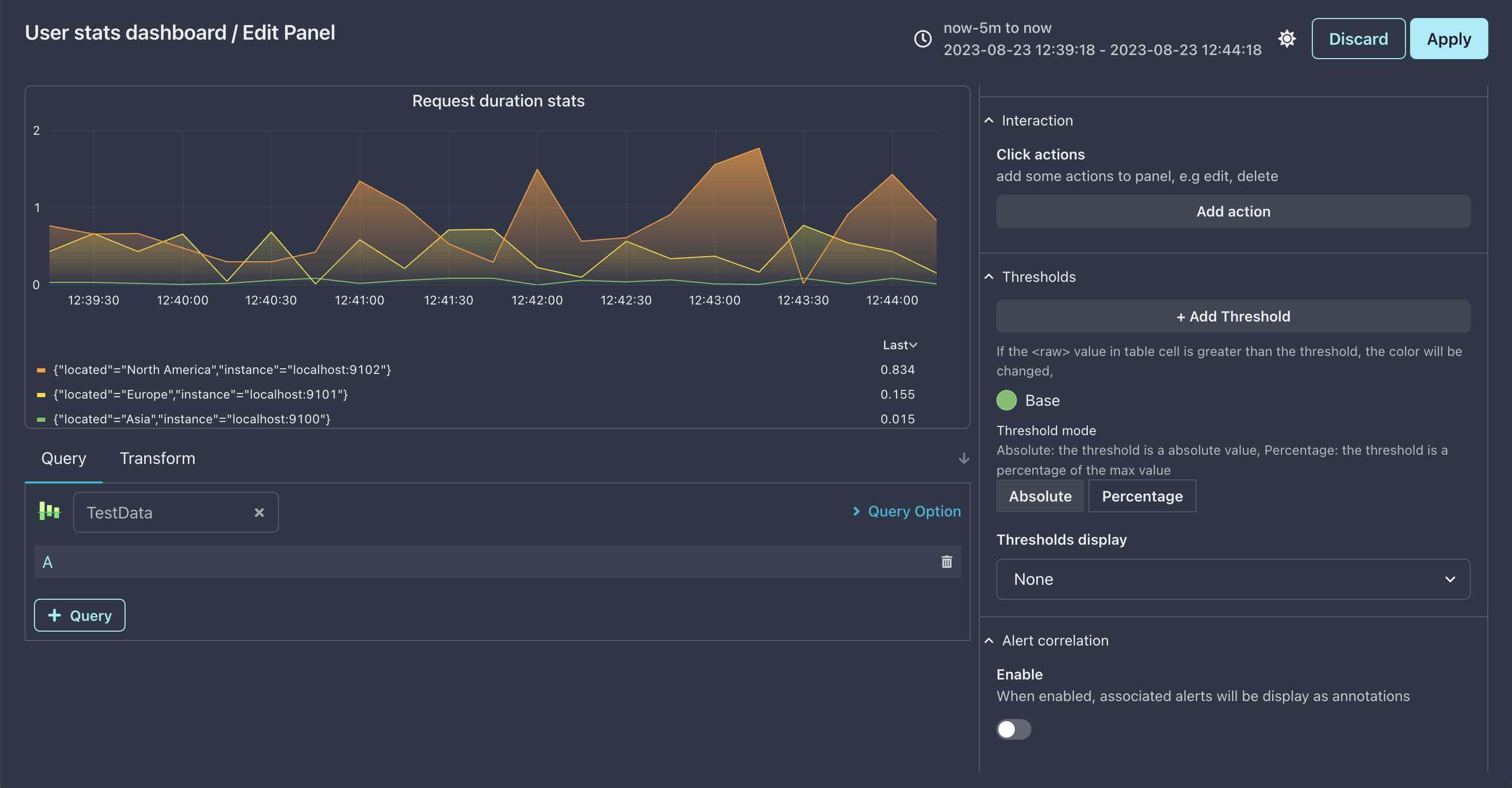The image size is (1512, 788).
Task: Open the Base threshold green color picker
Action: (x=1006, y=400)
